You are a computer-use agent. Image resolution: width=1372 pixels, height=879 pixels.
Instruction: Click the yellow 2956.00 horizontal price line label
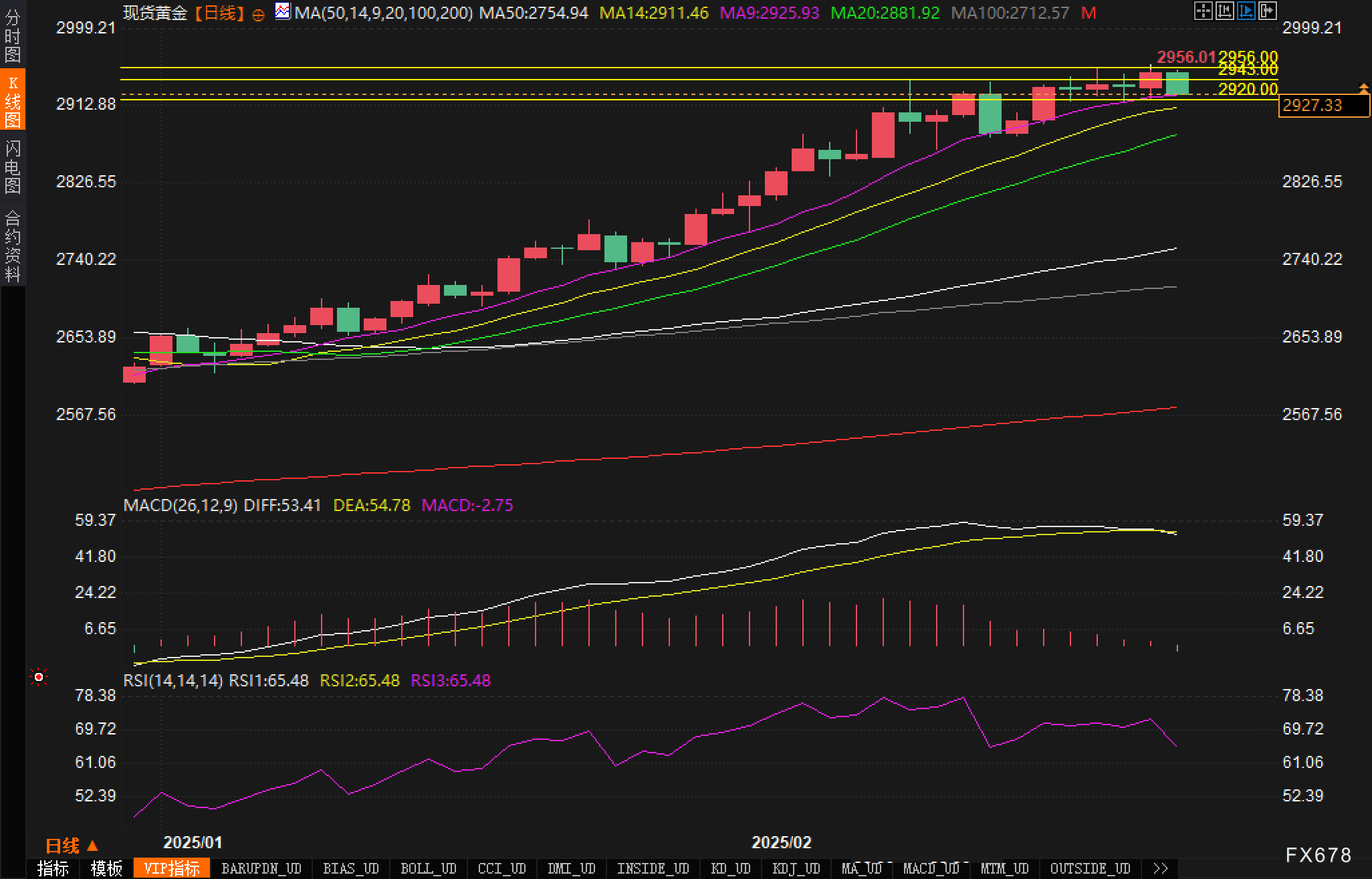[x=1248, y=56]
